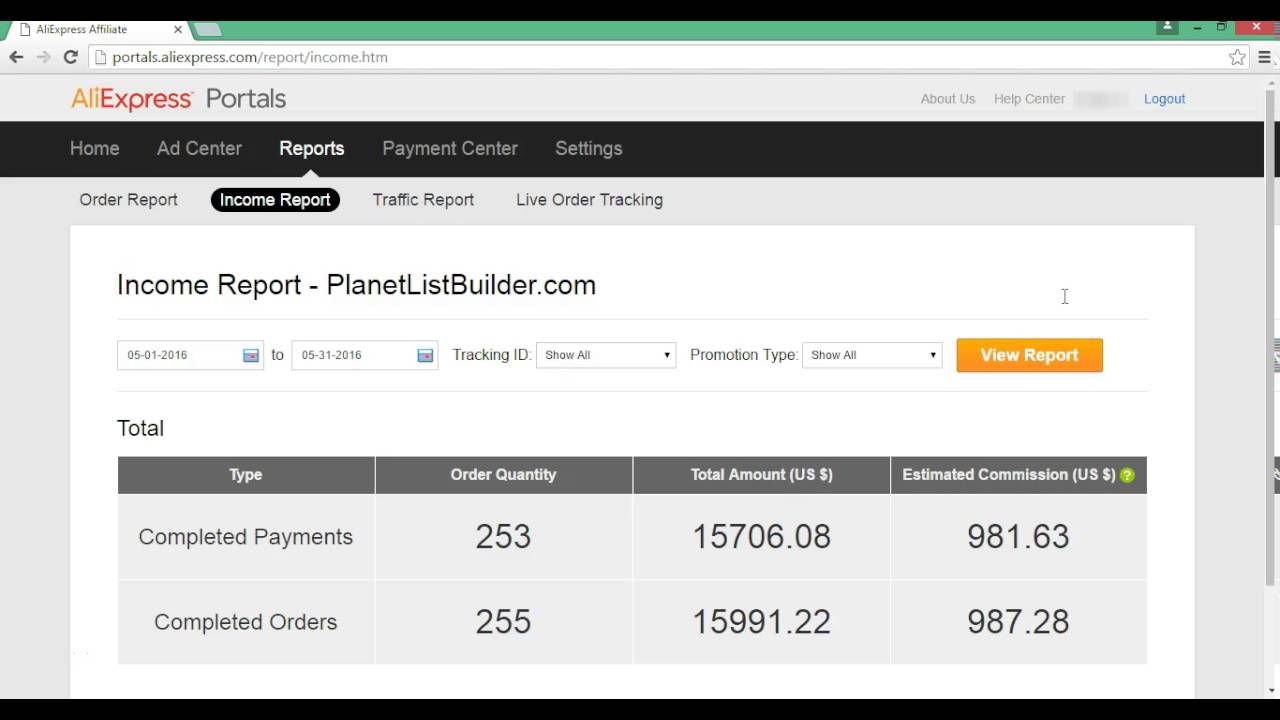Click the order quantity value 255

[503, 622]
